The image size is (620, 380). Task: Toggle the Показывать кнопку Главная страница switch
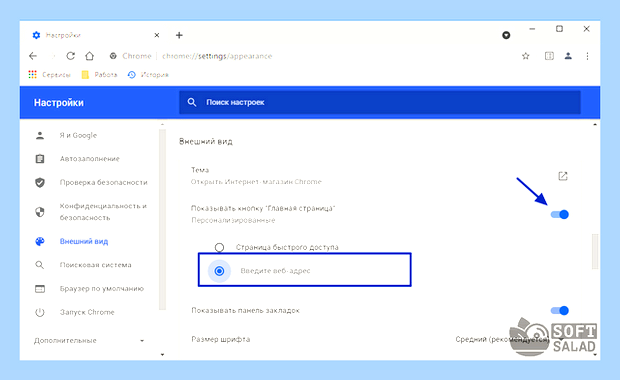coord(560,214)
